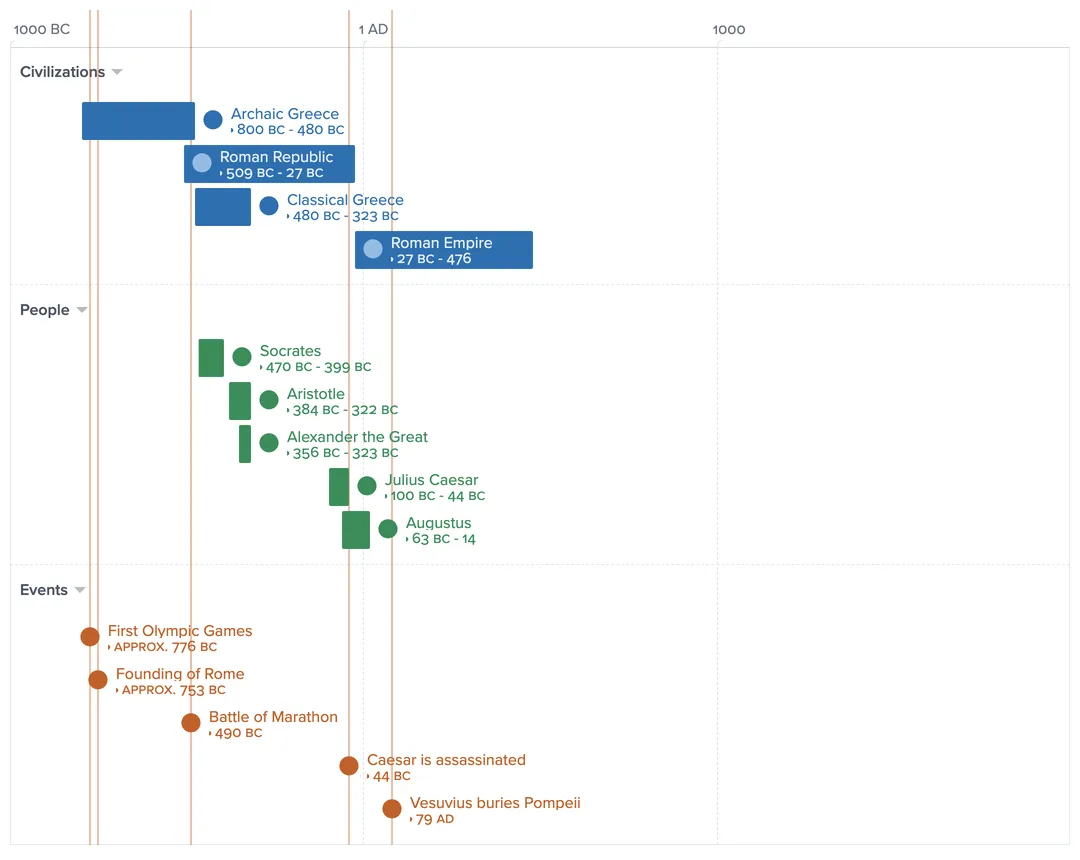Open the Founding of Rome title
Screen dimensions: 1080x860
coord(180,674)
